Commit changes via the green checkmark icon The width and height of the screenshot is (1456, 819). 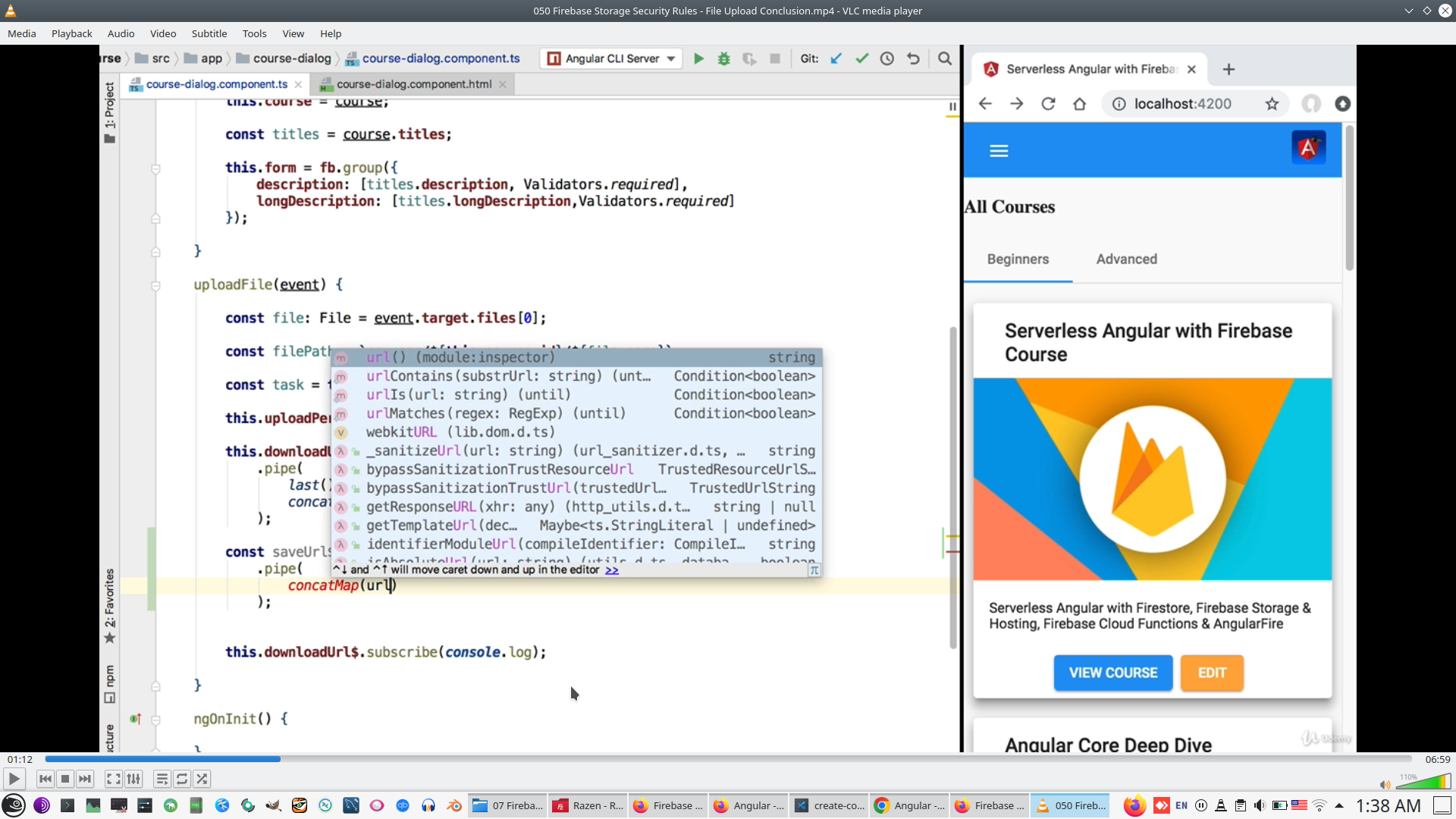[x=862, y=58]
